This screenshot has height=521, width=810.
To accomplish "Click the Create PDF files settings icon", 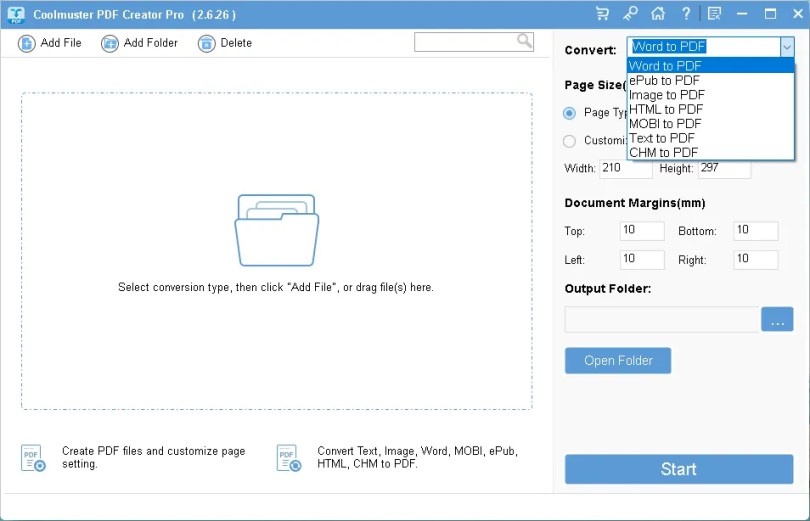I will pyautogui.click(x=33, y=458).
